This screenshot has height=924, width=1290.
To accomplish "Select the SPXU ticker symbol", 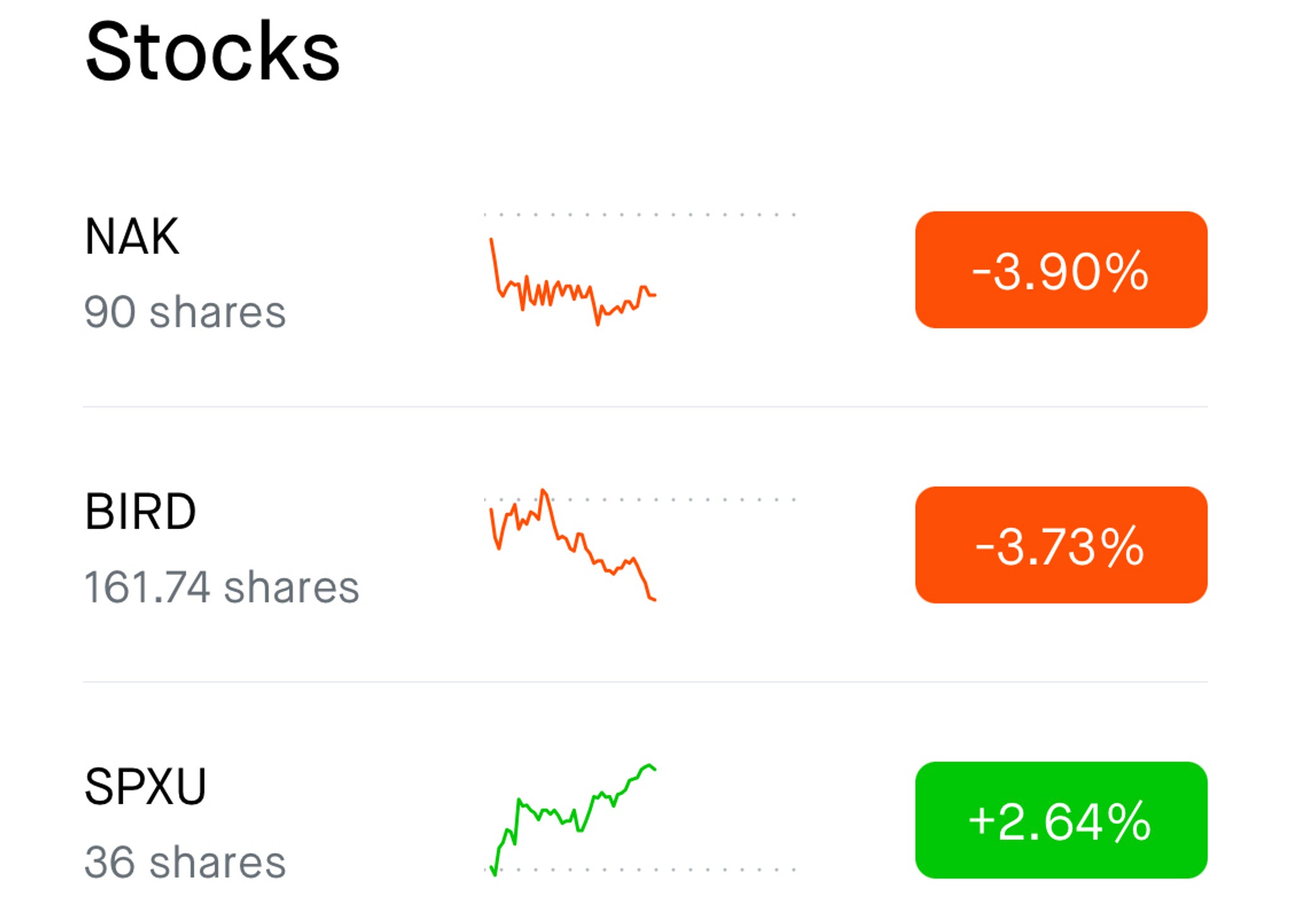I will (146, 787).
